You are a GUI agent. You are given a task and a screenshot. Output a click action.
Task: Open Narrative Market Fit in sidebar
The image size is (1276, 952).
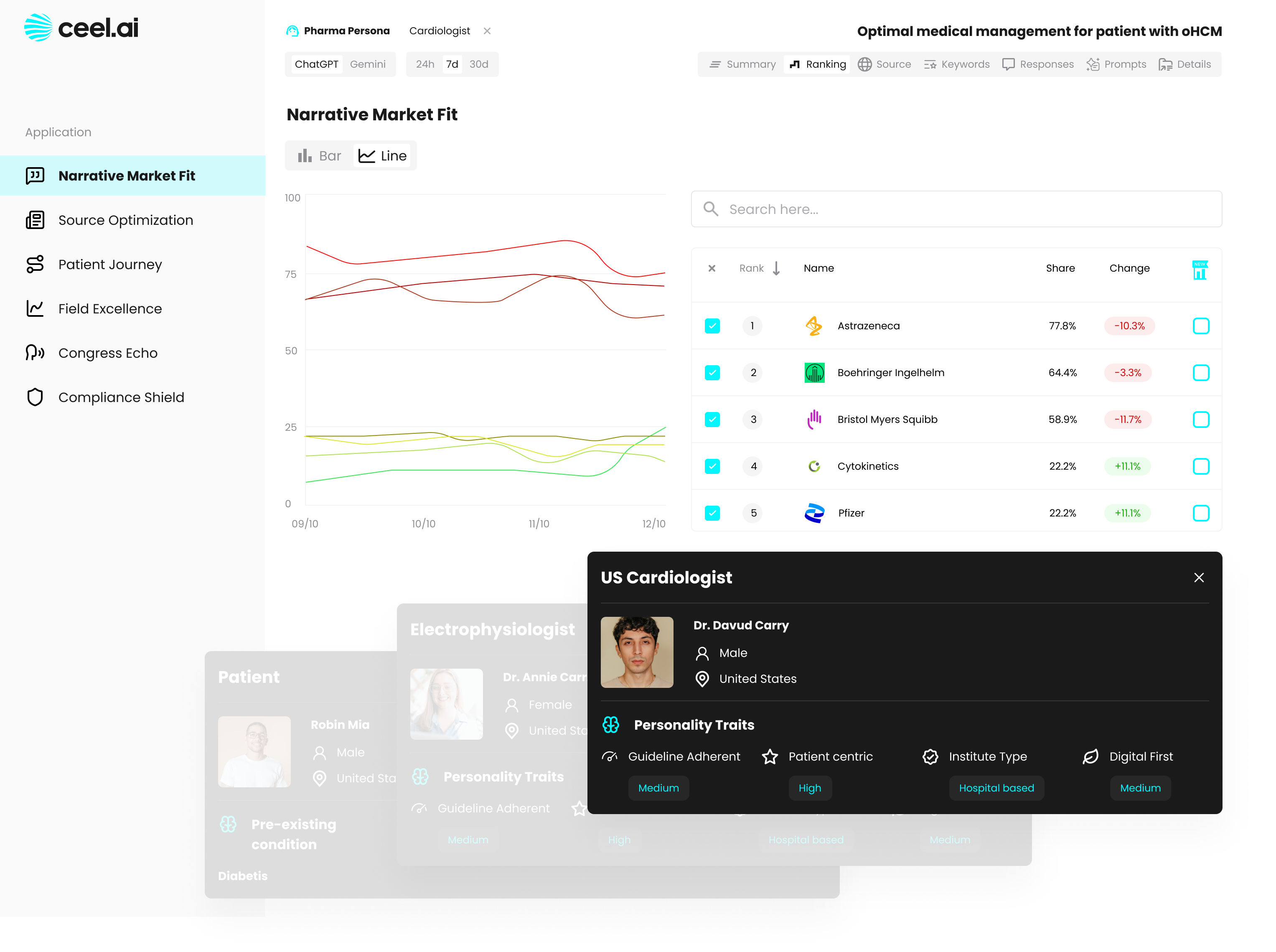(132, 175)
